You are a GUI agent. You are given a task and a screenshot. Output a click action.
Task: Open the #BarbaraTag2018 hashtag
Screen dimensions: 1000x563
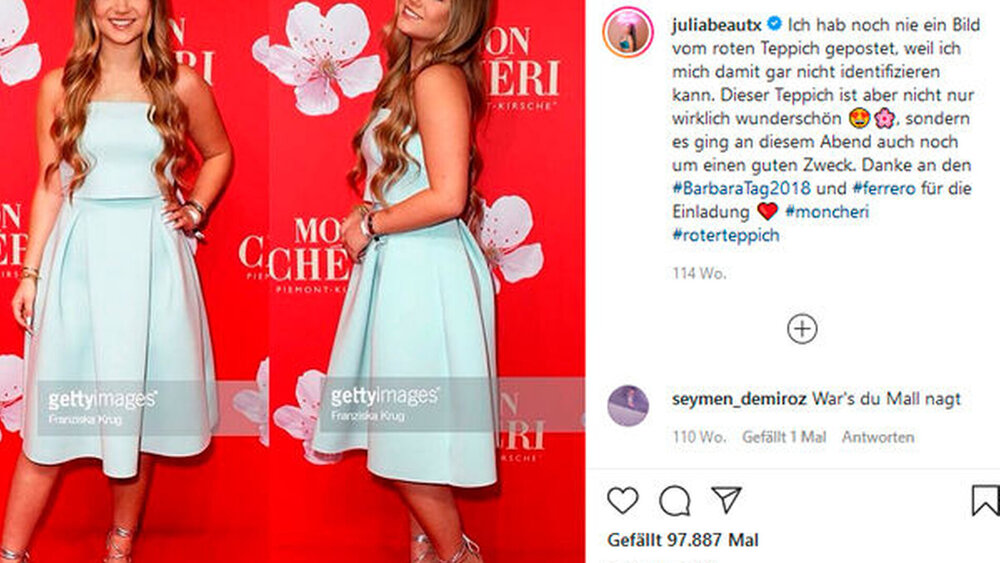(x=741, y=189)
